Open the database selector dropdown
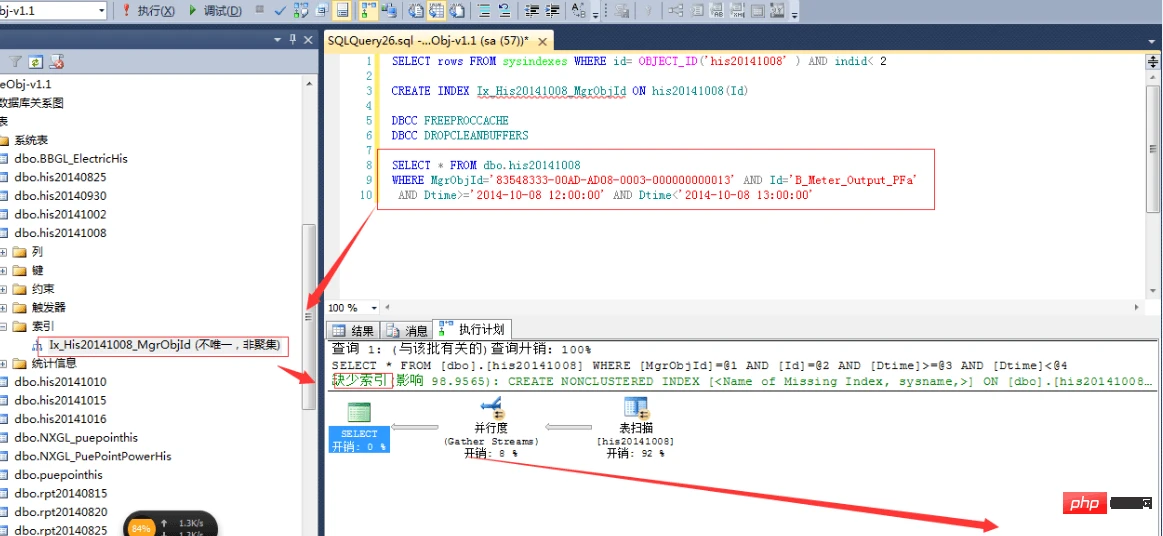 click(102, 11)
